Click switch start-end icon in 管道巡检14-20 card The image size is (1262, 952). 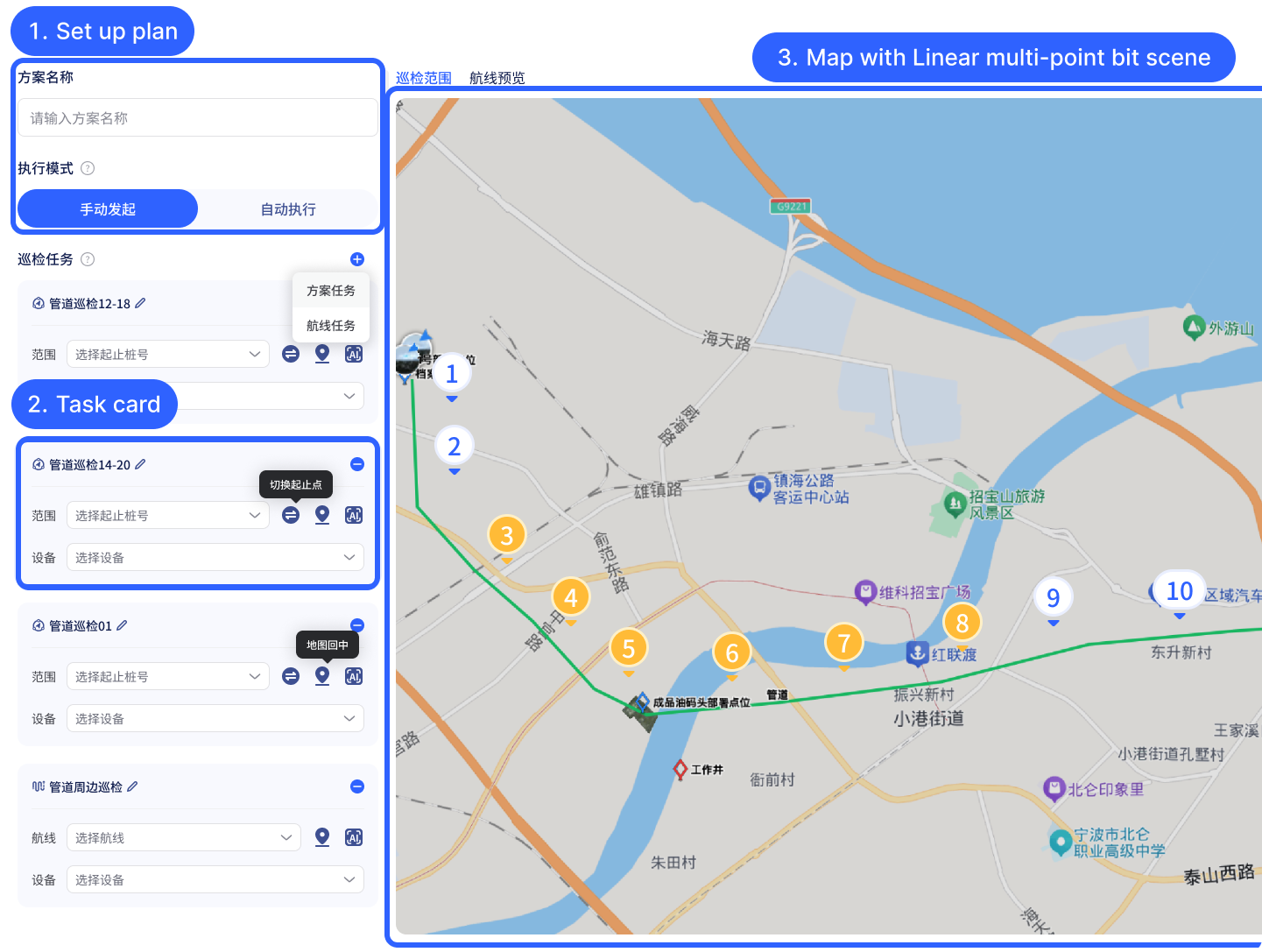(291, 515)
